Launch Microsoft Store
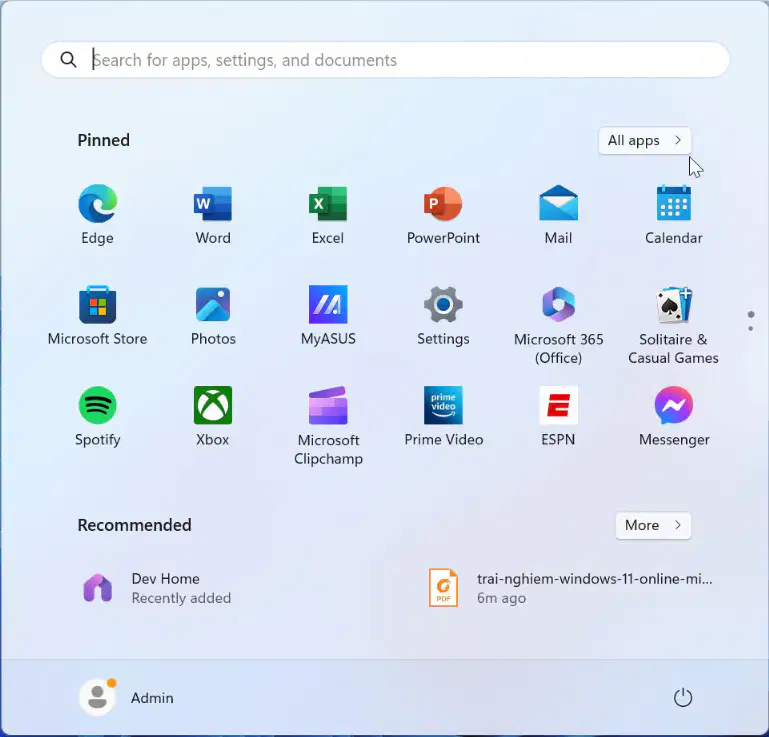 coord(98,316)
